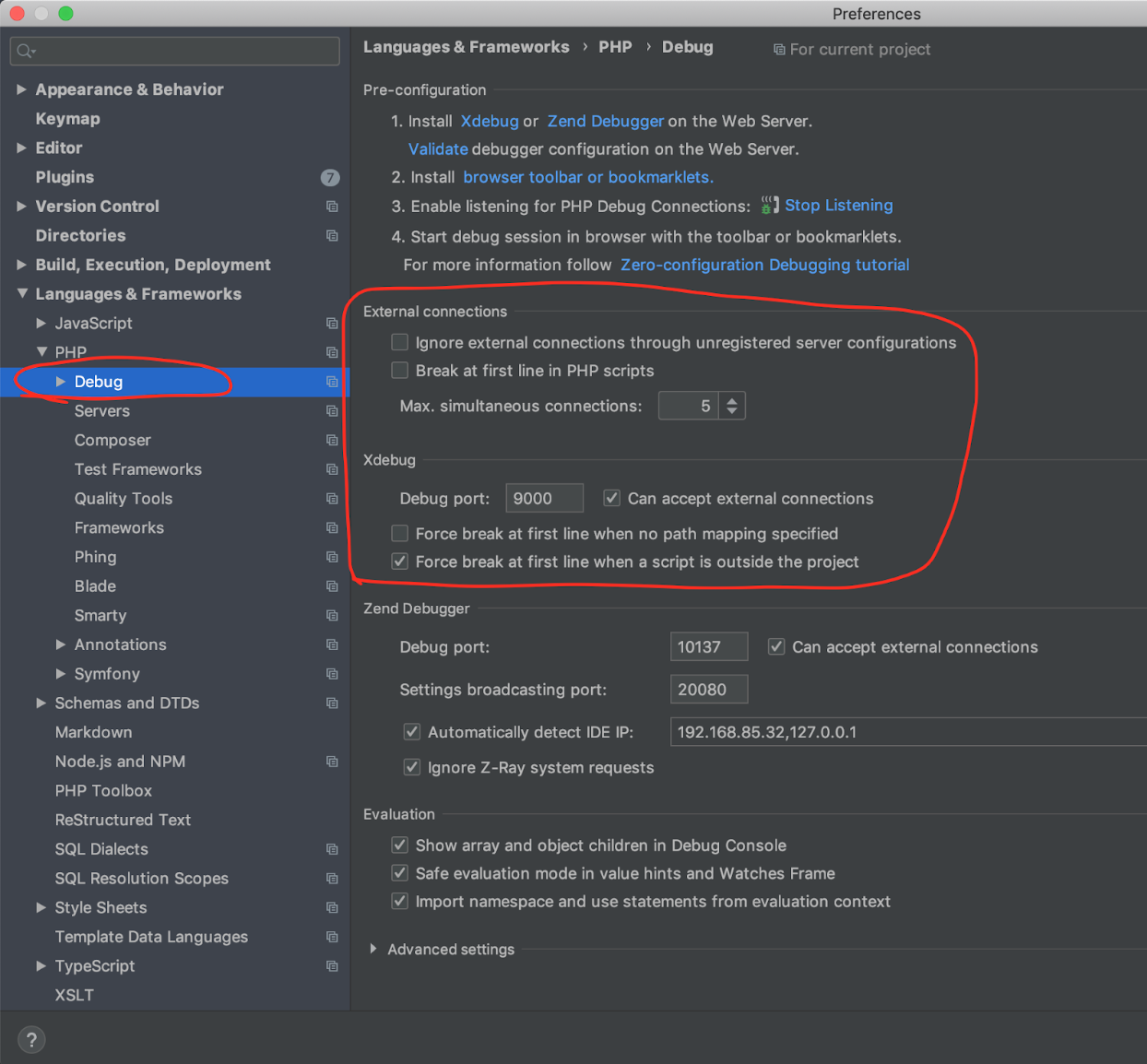Click the IDE IP address field
The image size is (1147, 1064).
(908, 732)
